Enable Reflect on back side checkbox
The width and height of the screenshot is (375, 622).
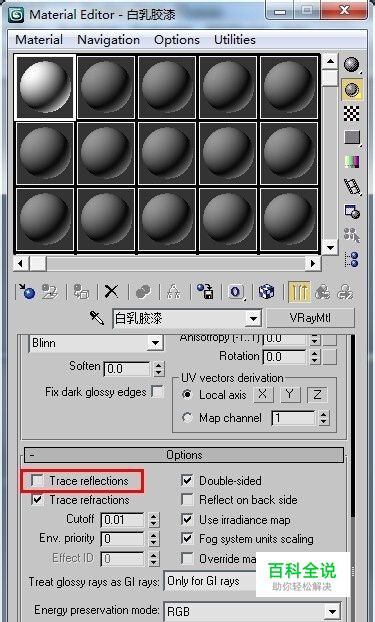[187, 500]
